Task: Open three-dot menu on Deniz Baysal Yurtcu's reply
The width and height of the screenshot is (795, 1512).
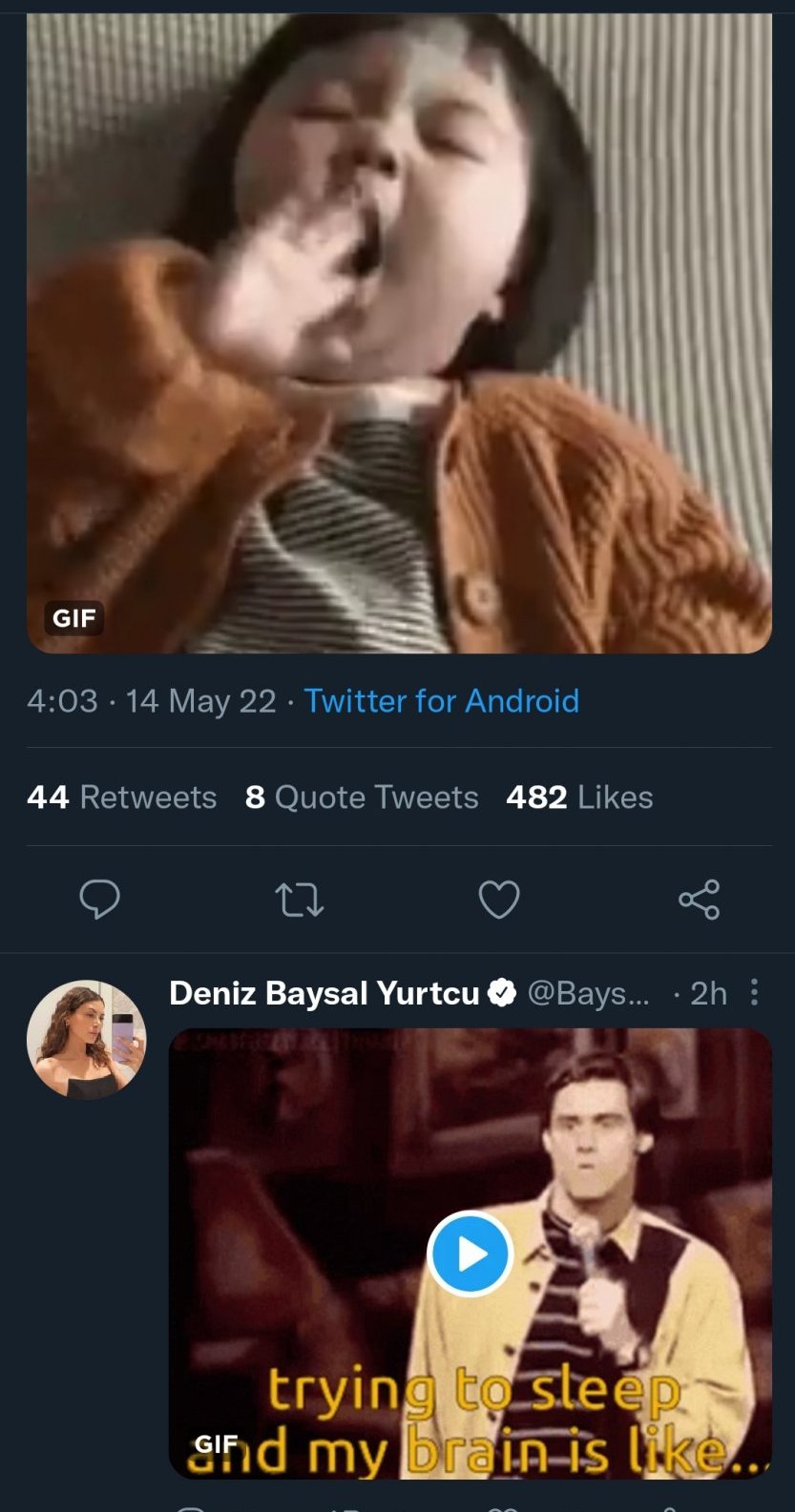Action: [x=754, y=992]
